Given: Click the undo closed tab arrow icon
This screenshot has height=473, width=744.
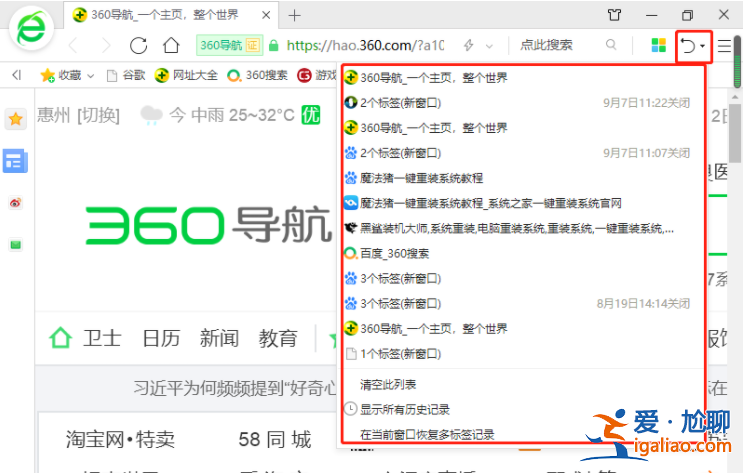Looking at the screenshot, I should tap(688, 46).
